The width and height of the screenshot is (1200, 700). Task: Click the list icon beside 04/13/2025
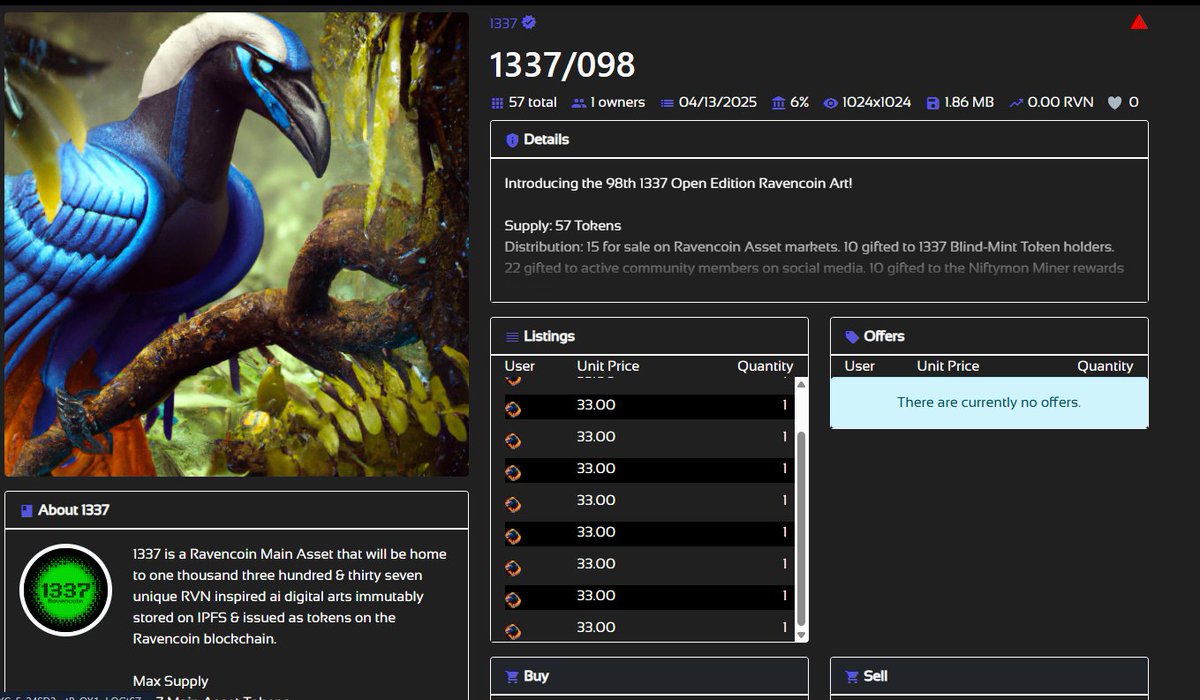tap(667, 103)
